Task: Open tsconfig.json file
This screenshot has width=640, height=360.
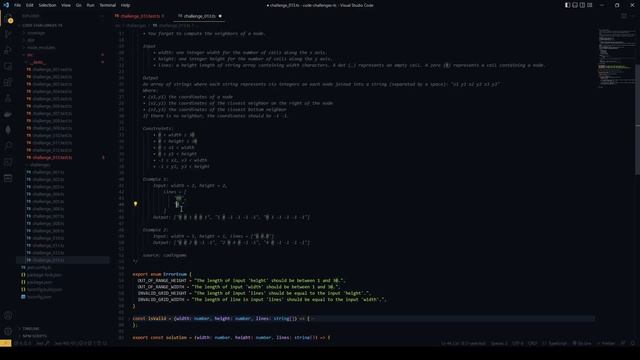Action: tap(39, 297)
